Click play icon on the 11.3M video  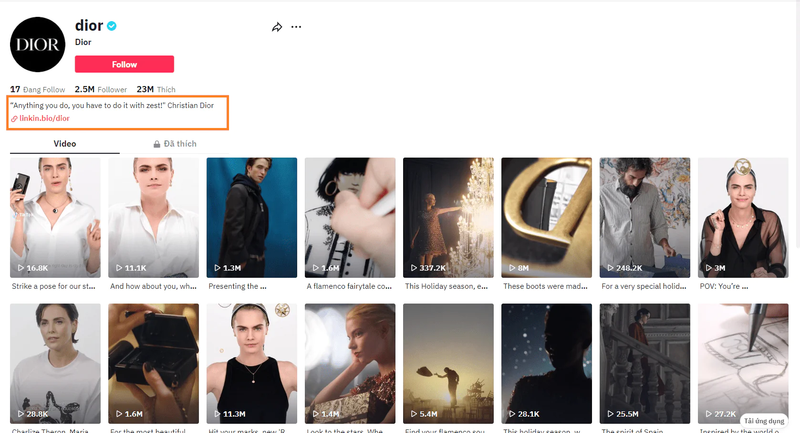217,414
